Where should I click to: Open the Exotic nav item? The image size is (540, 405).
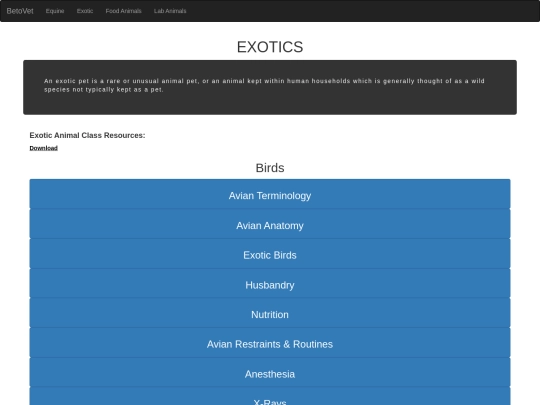pyautogui.click(x=85, y=11)
